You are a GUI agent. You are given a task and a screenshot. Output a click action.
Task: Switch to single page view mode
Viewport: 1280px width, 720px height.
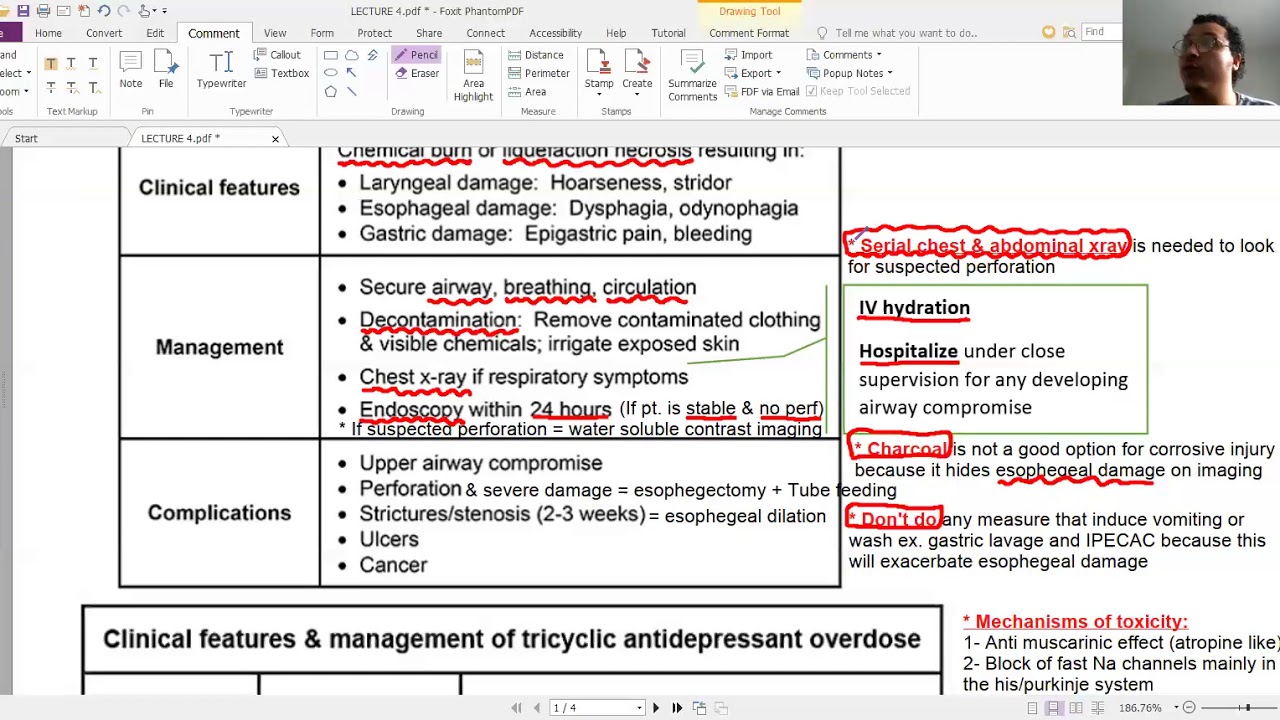coord(1032,708)
